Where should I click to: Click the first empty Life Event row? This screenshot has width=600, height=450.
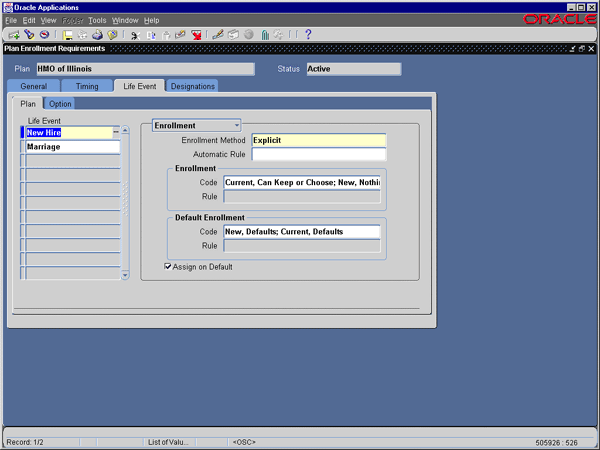(73, 161)
